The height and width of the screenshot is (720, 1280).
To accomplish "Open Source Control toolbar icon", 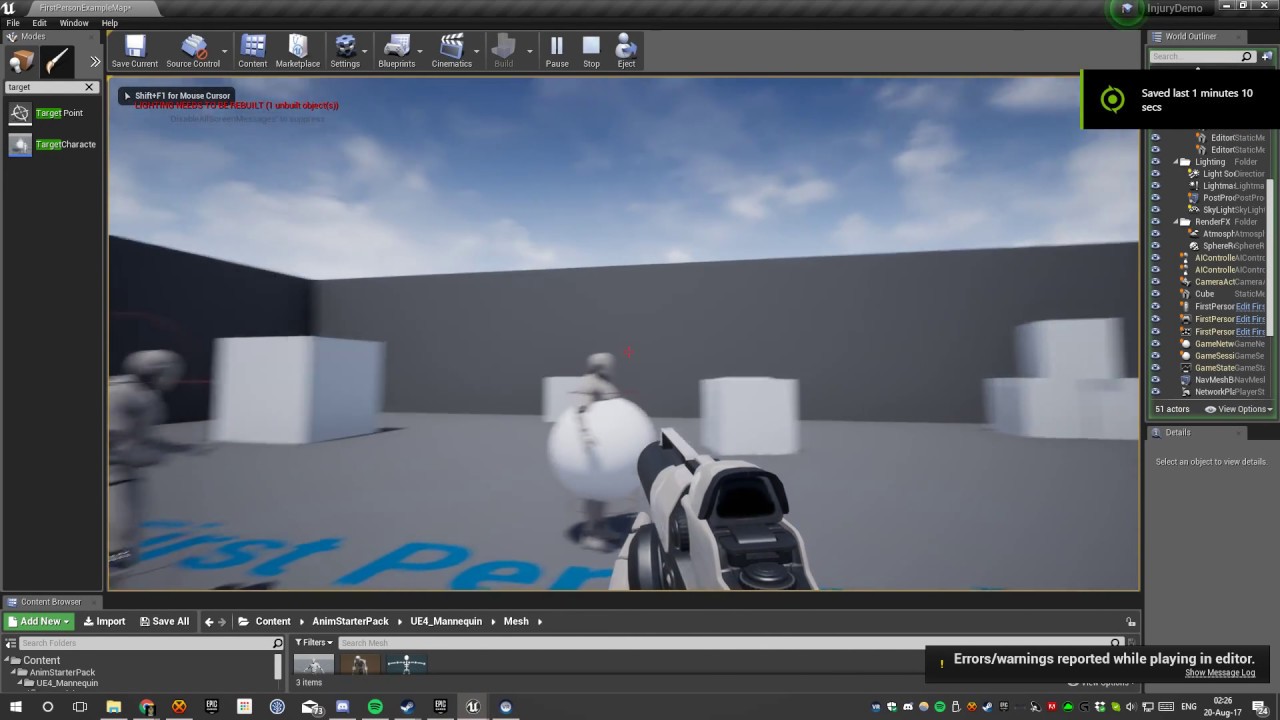I will pyautogui.click(x=193, y=51).
